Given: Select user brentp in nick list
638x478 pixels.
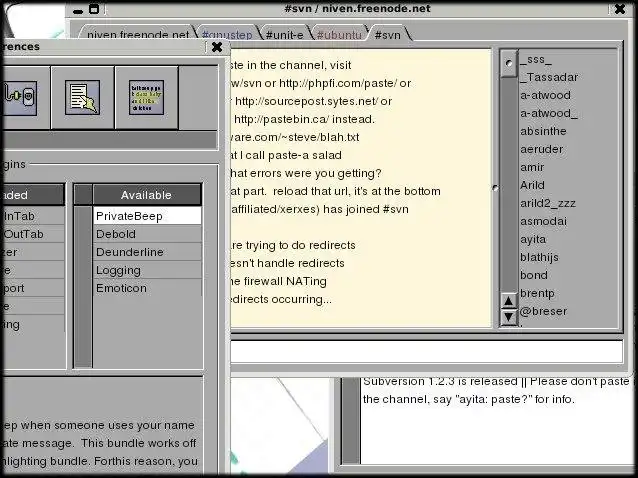Looking at the screenshot, I should [537, 293].
